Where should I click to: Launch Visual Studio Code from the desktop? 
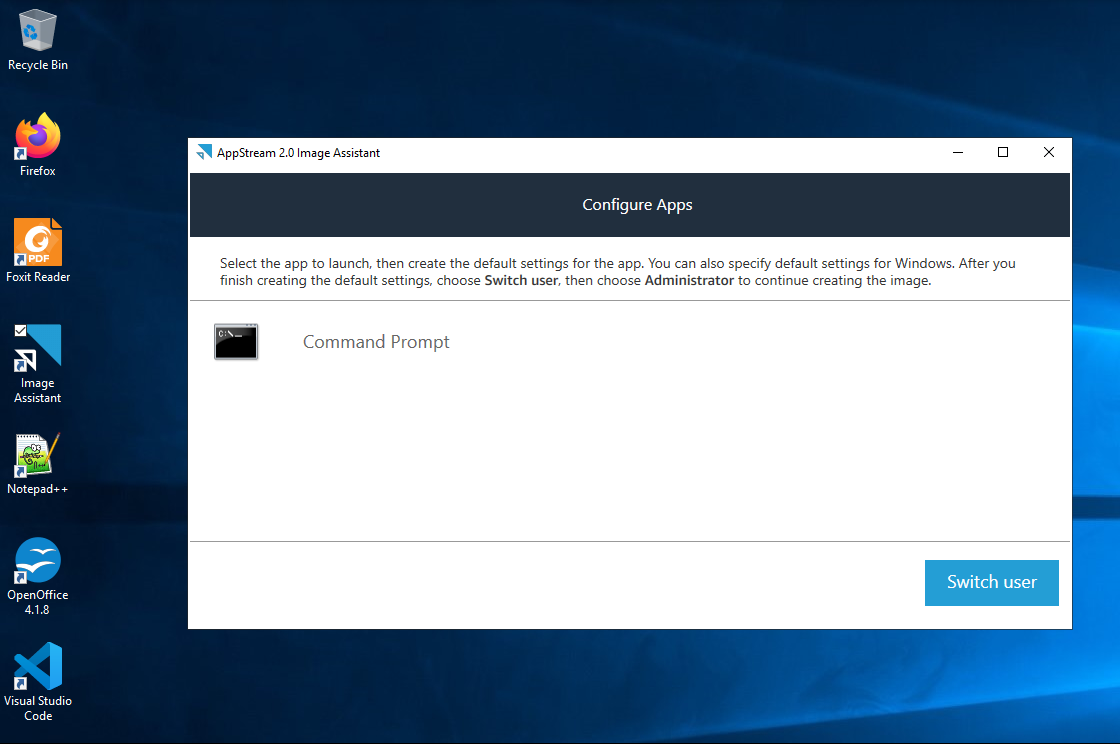coord(38,667)
